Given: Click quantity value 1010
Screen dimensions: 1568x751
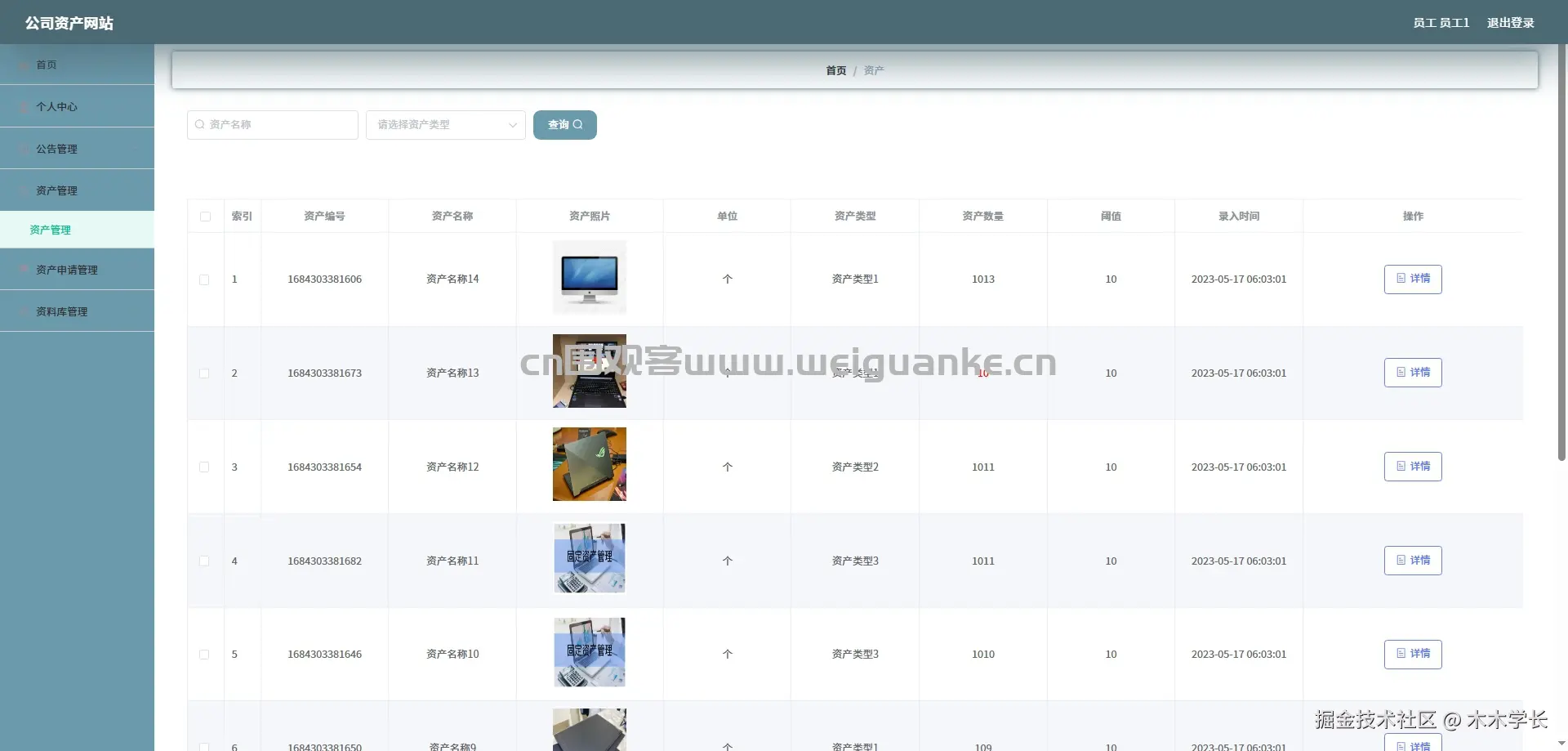Looking at the screenshot, I should 983,655.
